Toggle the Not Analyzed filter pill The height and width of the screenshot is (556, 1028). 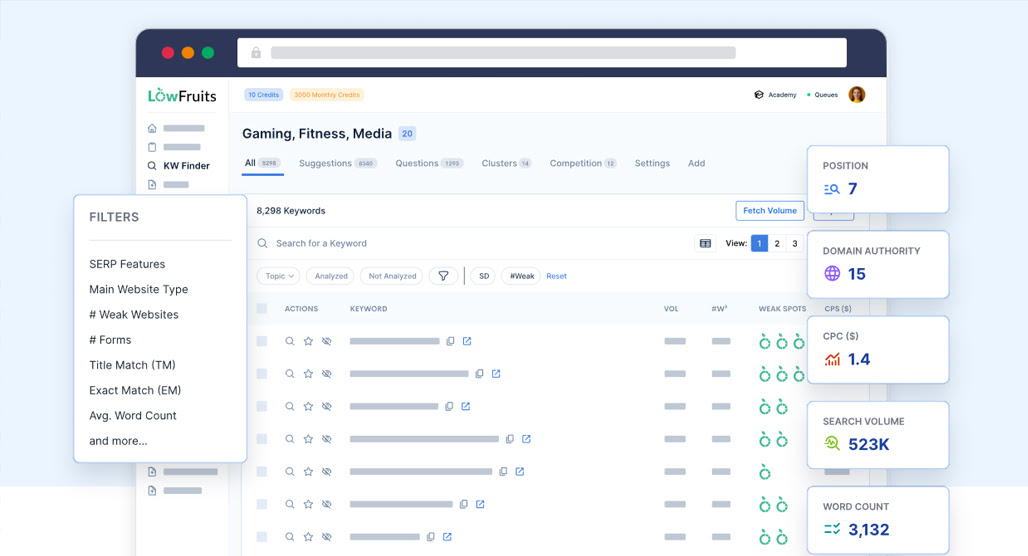pos(392,276)
